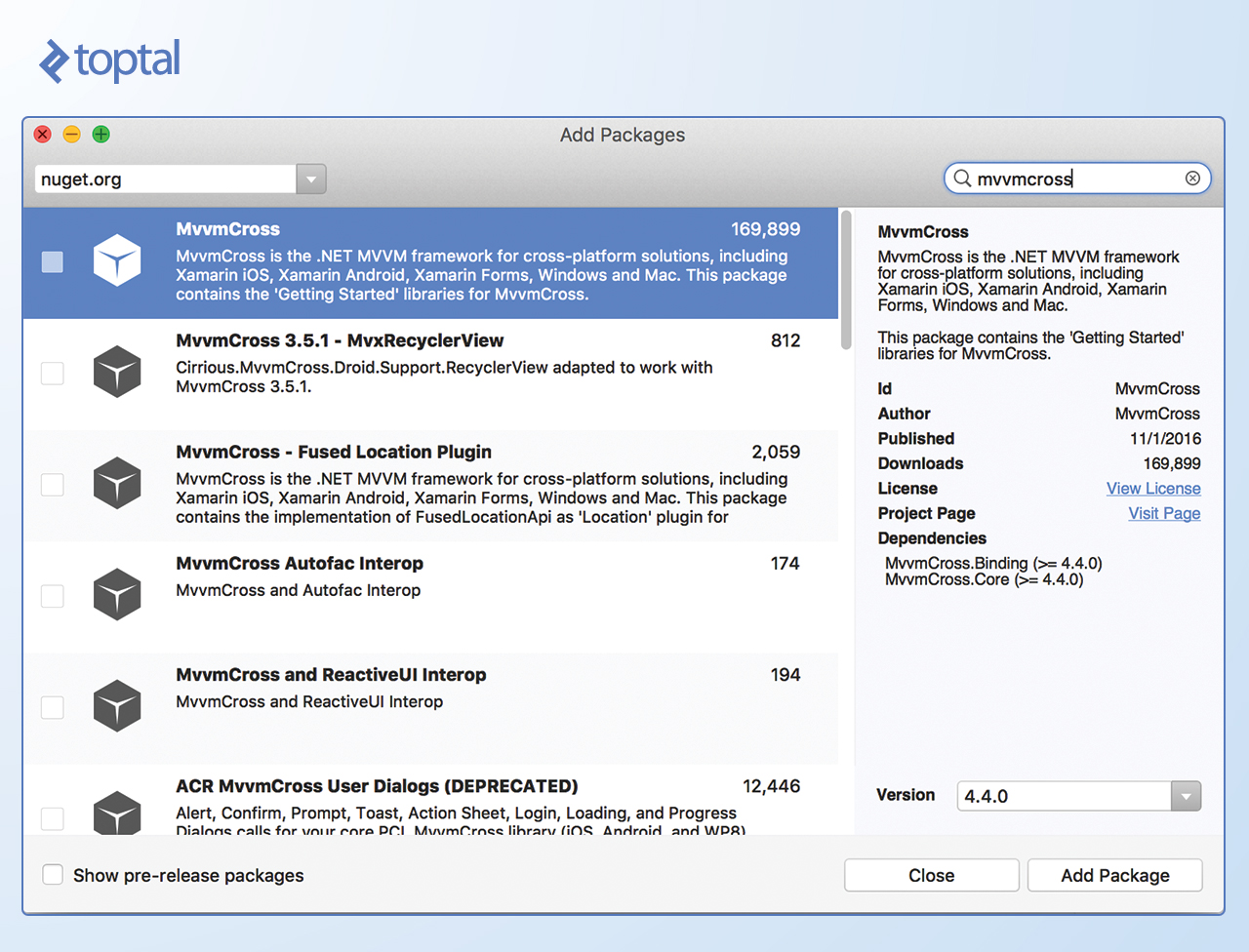This screenshot has height=952, width=1249.
Task: Tick the MvvmCross Autofac Interop checkbox
Action: (x=53, y=596)
